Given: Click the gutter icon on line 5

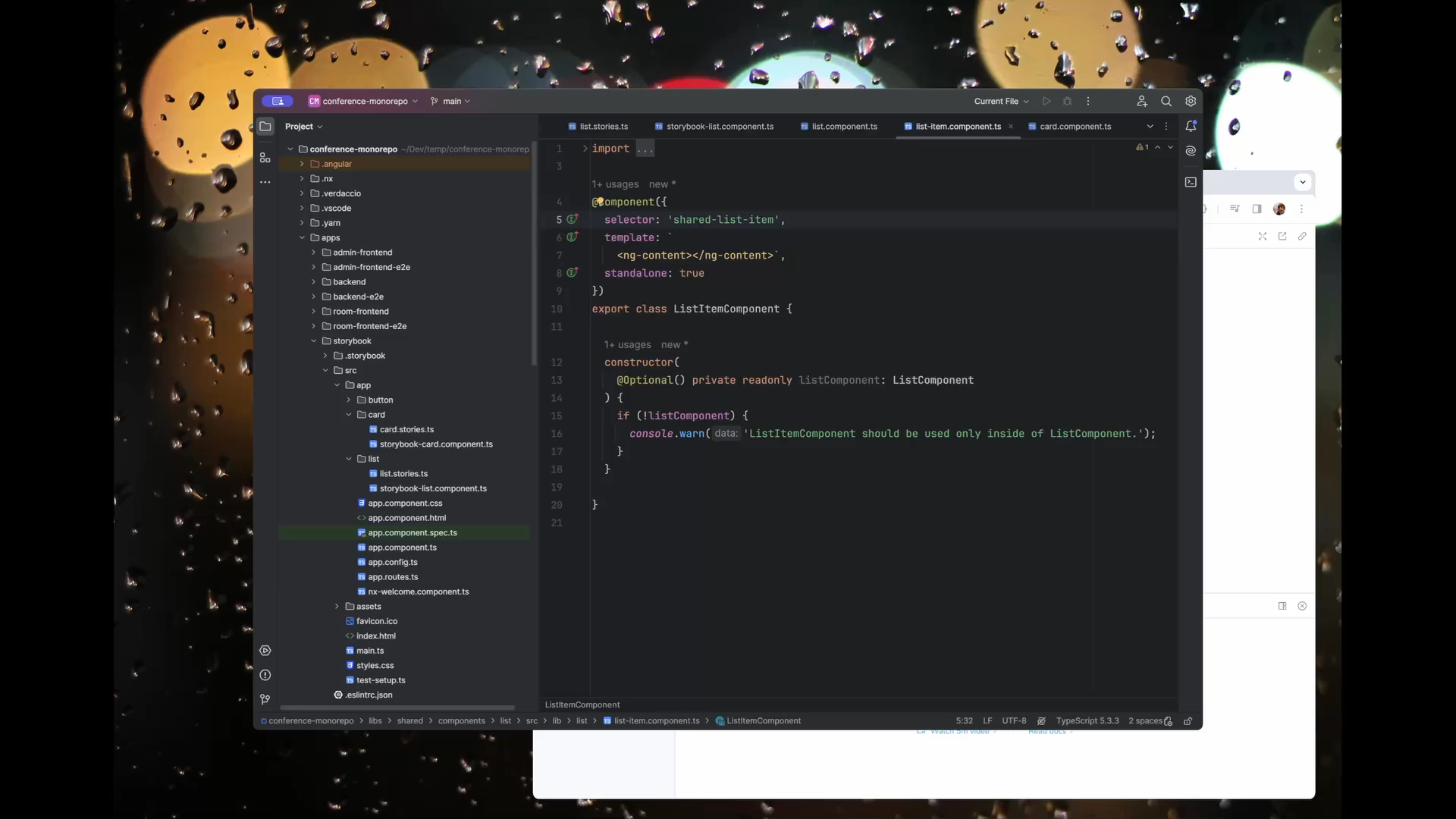Looking at the screenshot, I should [x=573, y=219].
